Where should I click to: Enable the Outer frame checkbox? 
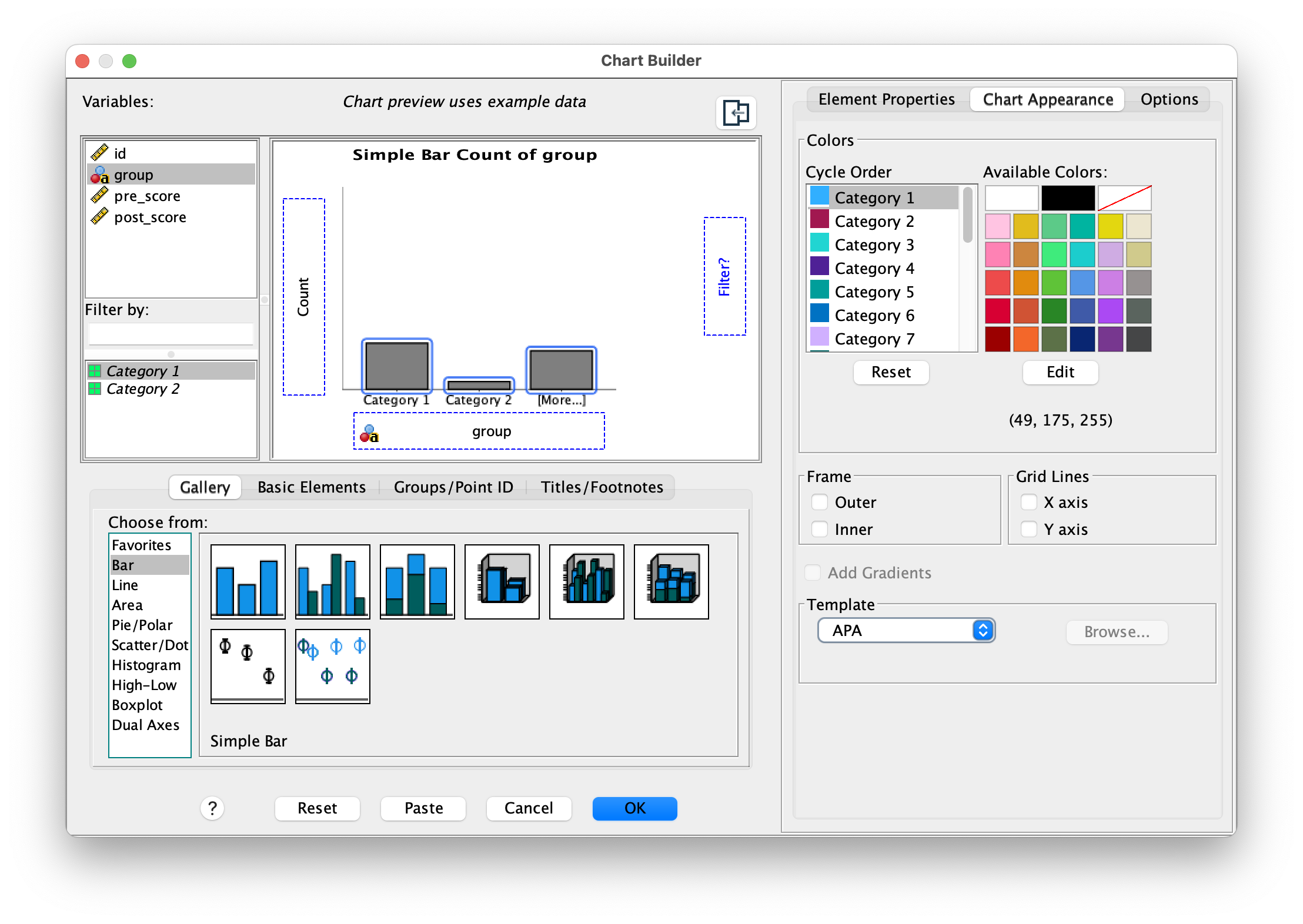pos(820,502)
